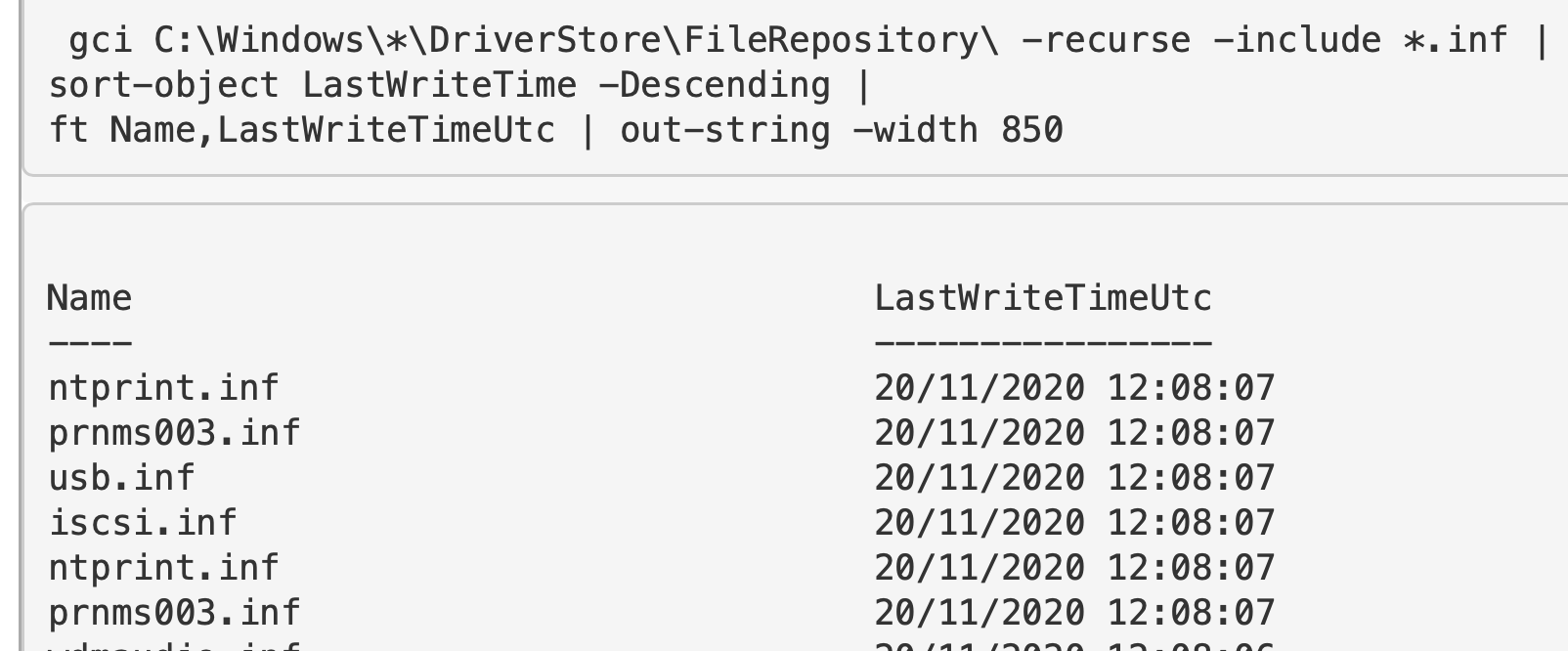Click the LastWriteTimeUtc column header in output
1568x651 pixels.
(x=1042, y=298)
